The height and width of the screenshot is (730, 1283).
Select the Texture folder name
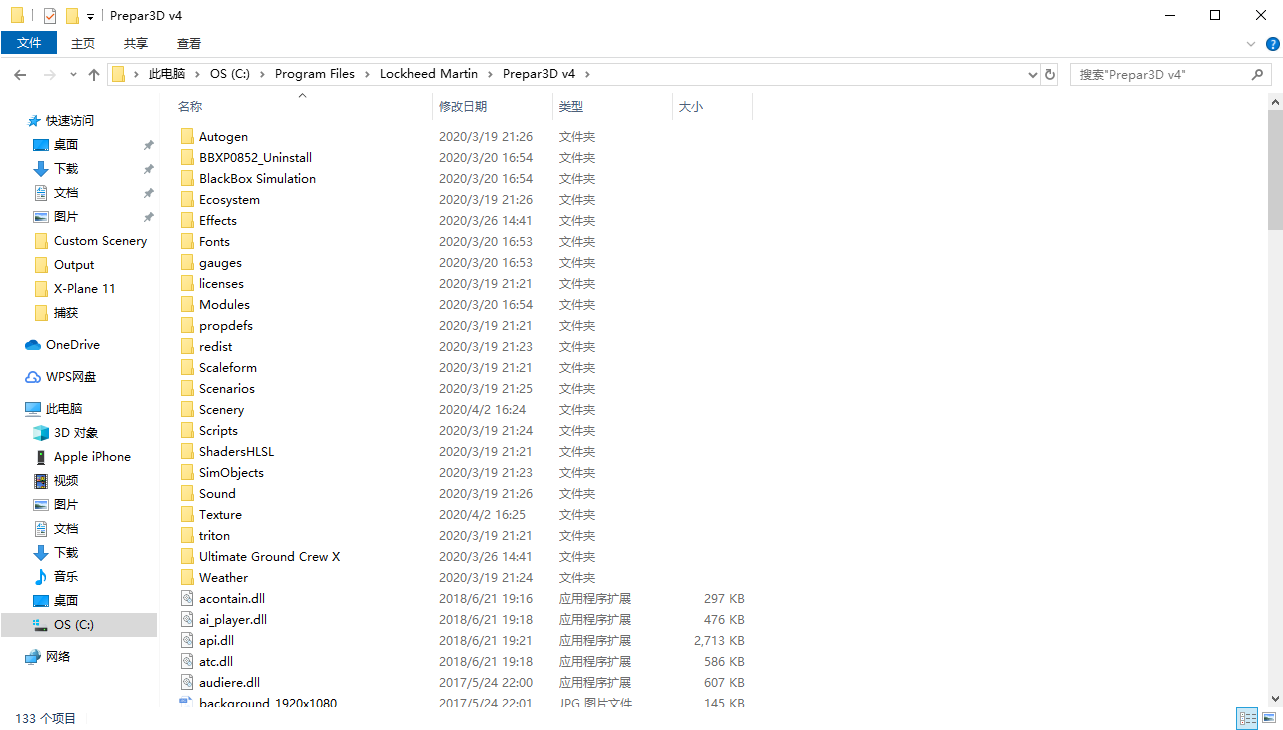click(220, 515)
